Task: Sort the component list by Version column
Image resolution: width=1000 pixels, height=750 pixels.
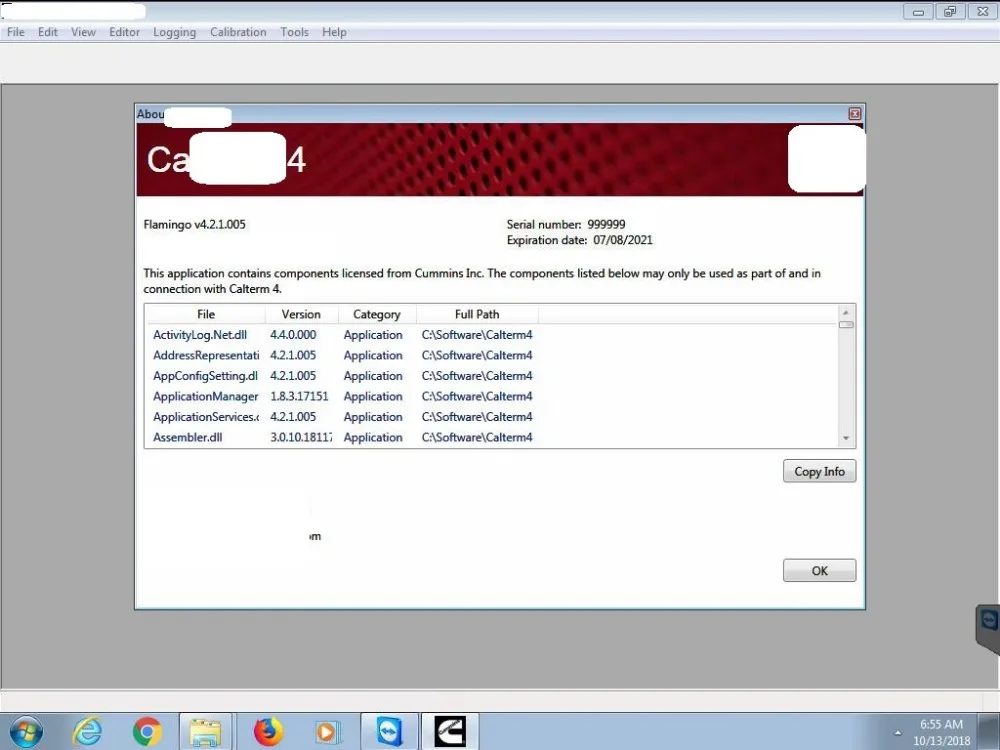Action: point(300,313)
